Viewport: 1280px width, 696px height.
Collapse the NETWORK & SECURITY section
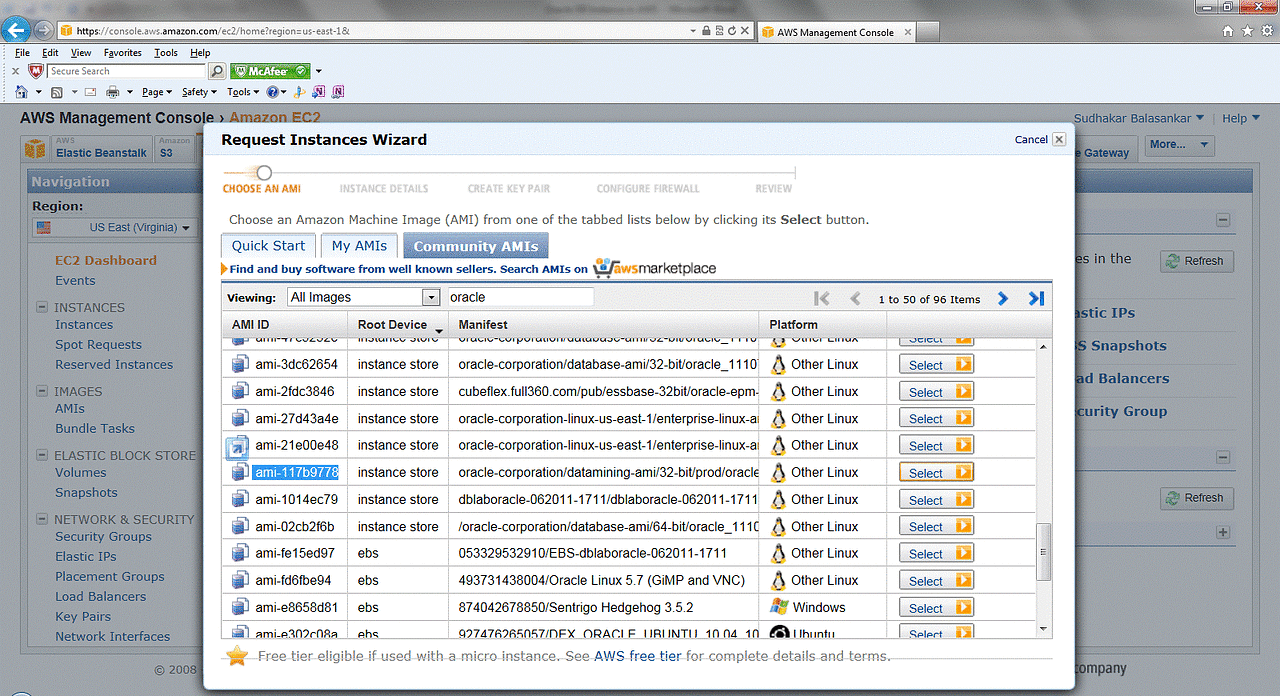tap(42, 520)
